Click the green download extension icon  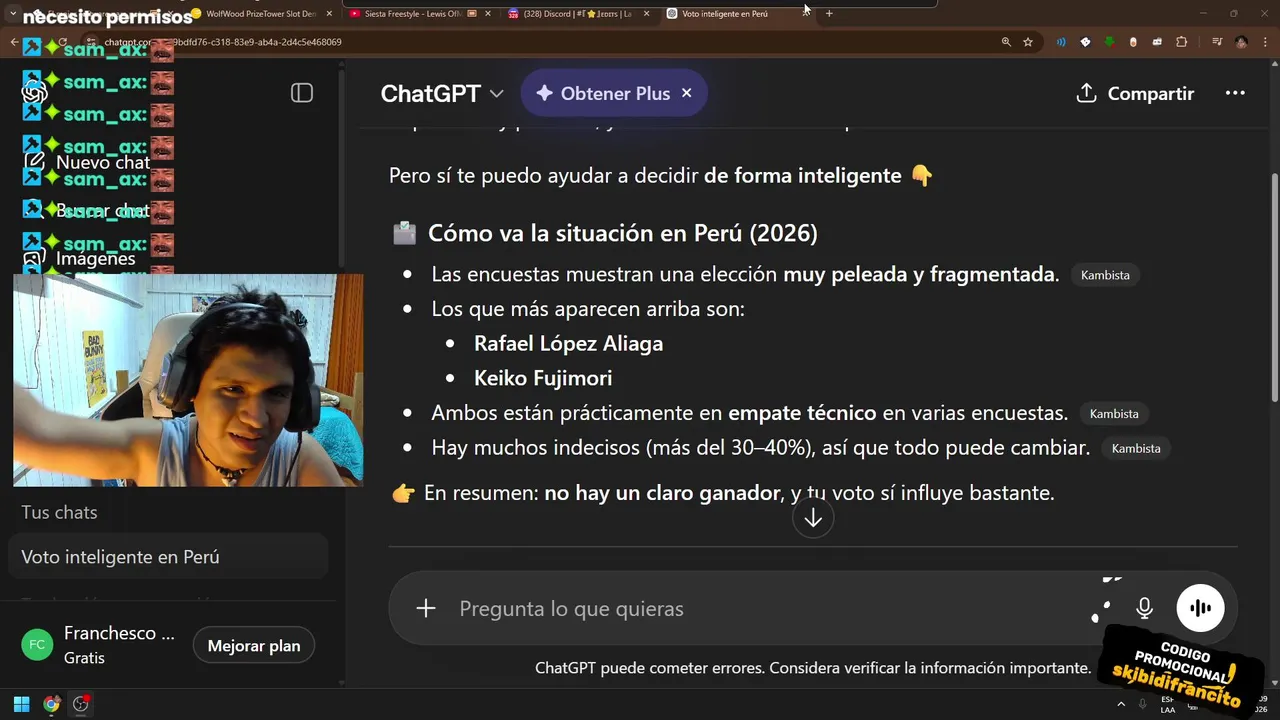point(1109,42)
